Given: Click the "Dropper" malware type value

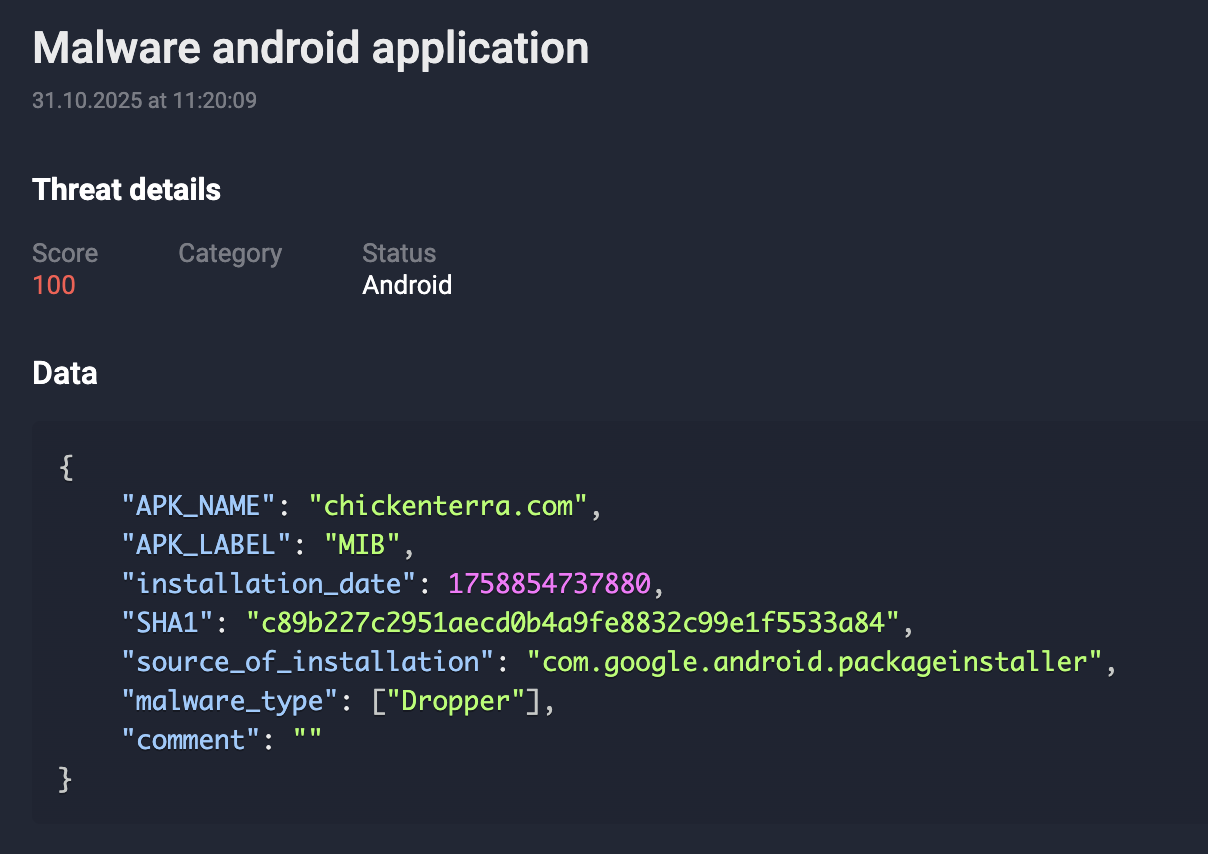Looking at the screenshot, I should pyautogui.click(x=455, y=701).
